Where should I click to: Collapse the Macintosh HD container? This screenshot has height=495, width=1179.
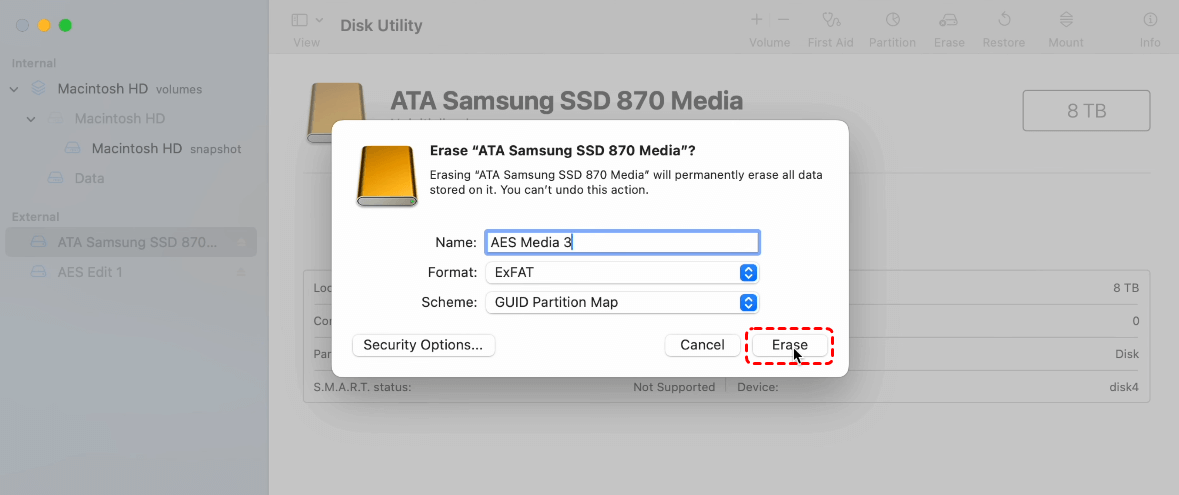click(x=31, y=119)
